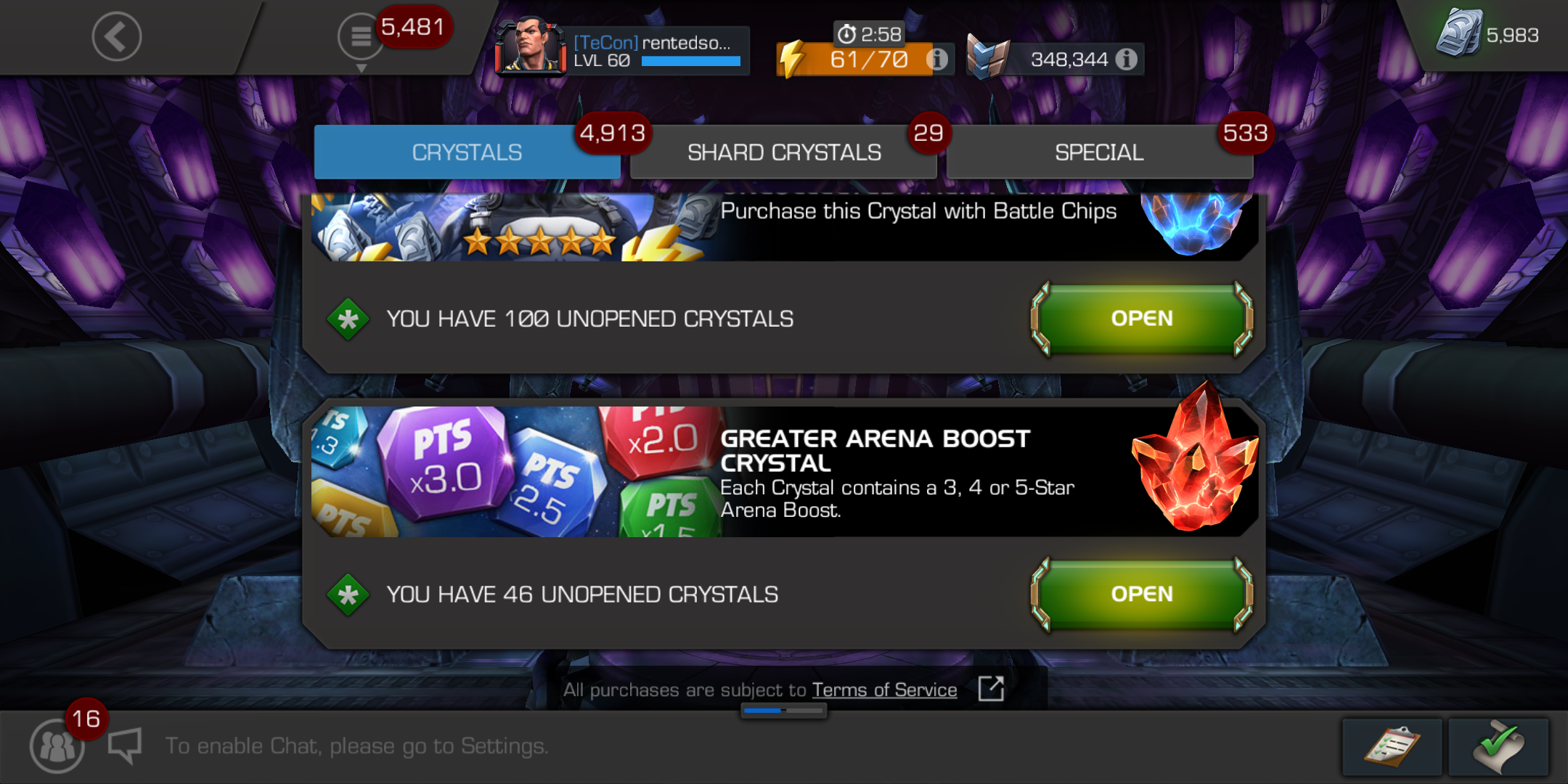Image resolution: width=1568 pixels, height=784 pixels.
Task: Open the Norman Osborn profile avatar
Action: click(x=531, y=48)
